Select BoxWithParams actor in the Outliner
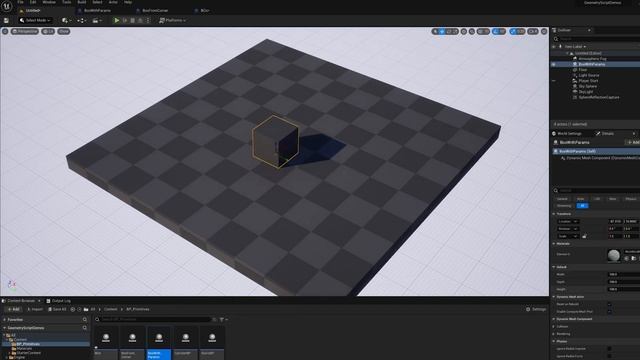This screenshot has width=640, height=360. (591, 64)
